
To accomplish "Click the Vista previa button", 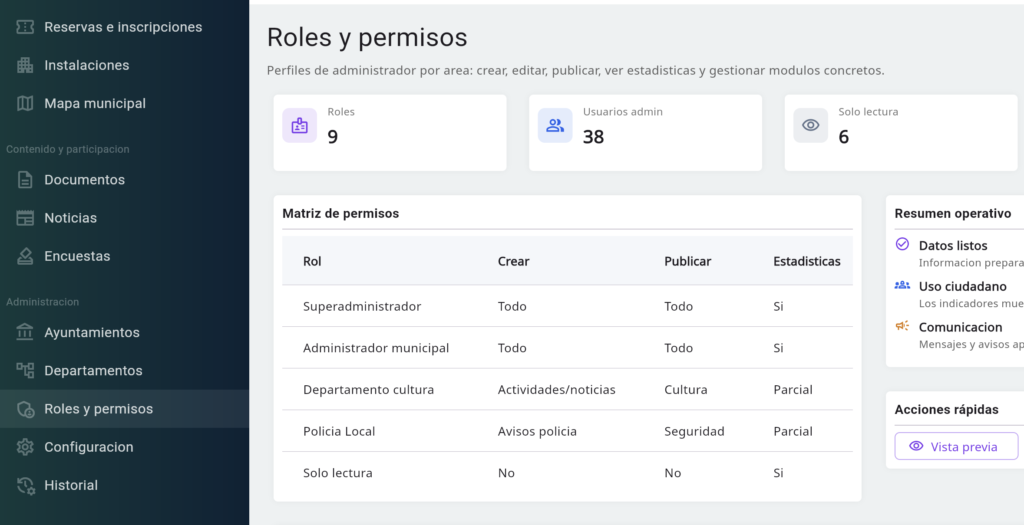I will pyautogui.click(x=956, y=446).
